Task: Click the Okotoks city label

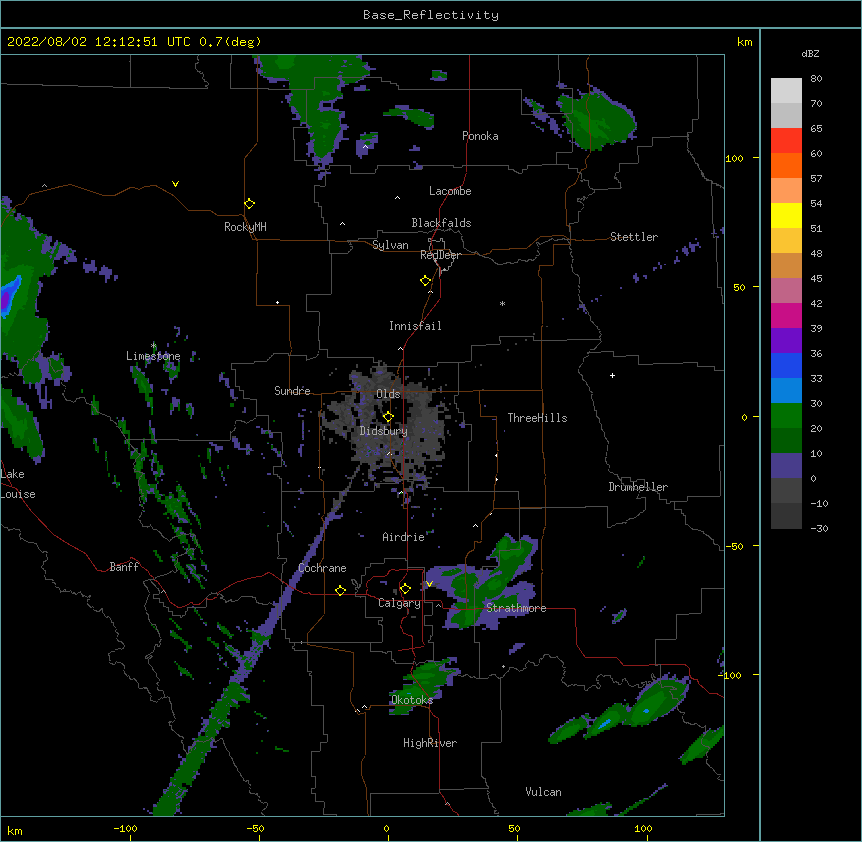Action: (412, 700)
